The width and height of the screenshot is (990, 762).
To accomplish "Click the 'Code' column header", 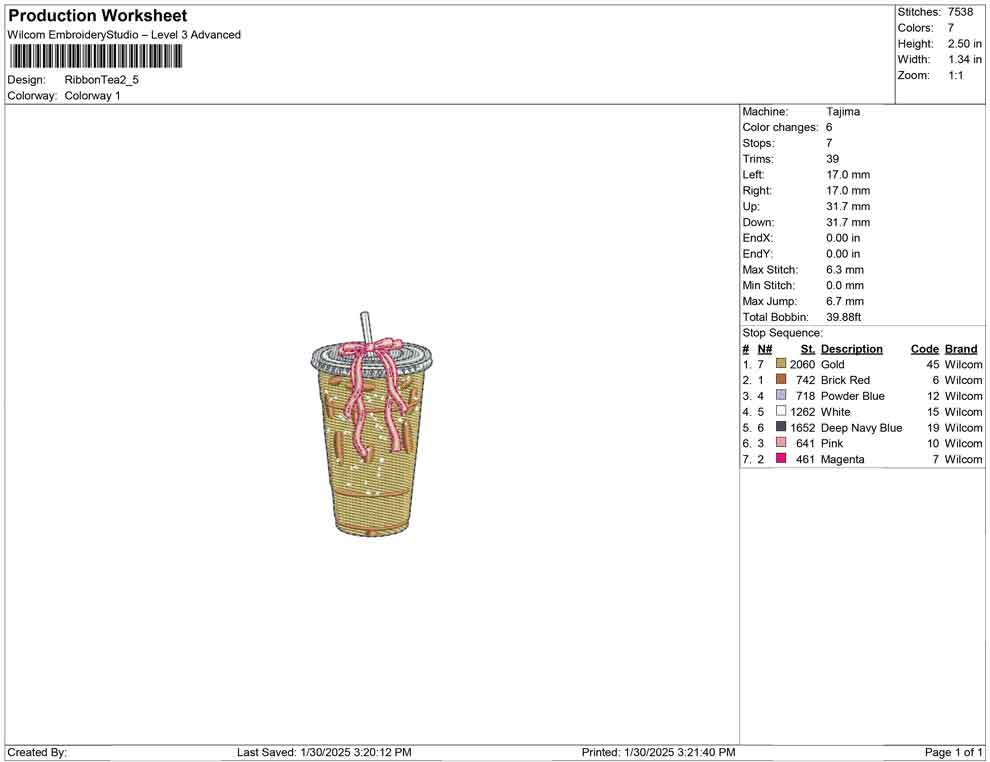I will point(925,349).
